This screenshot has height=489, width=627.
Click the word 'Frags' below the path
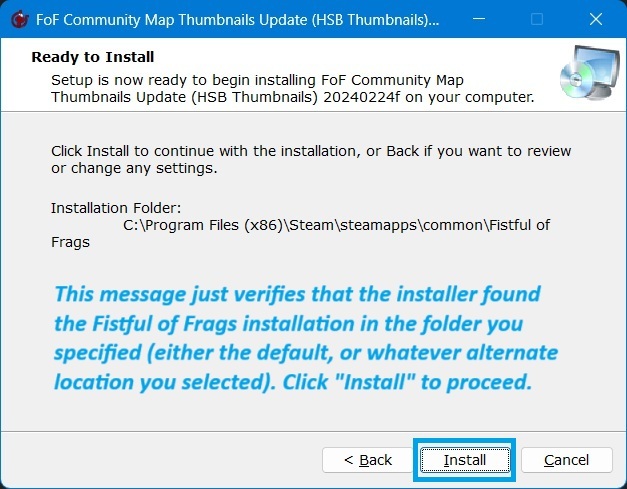point(70,242)
